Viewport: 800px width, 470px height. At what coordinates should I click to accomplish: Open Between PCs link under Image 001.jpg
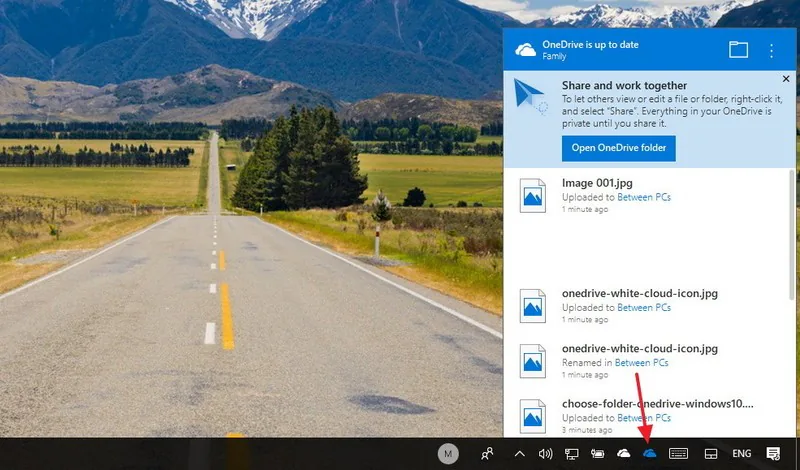click(644, 197)
